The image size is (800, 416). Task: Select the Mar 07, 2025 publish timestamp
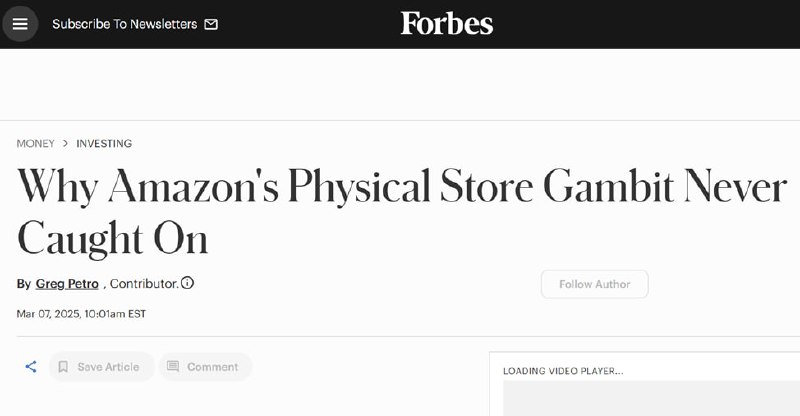pos(81,314)
